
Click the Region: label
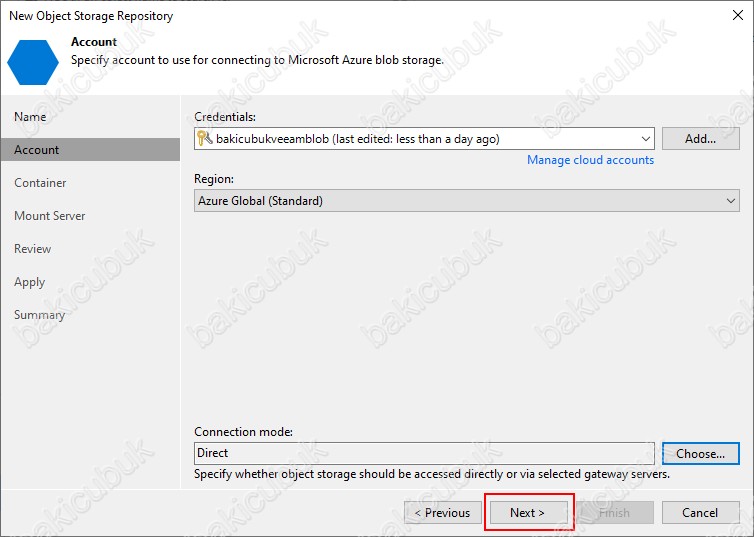(x=214, y=179)
